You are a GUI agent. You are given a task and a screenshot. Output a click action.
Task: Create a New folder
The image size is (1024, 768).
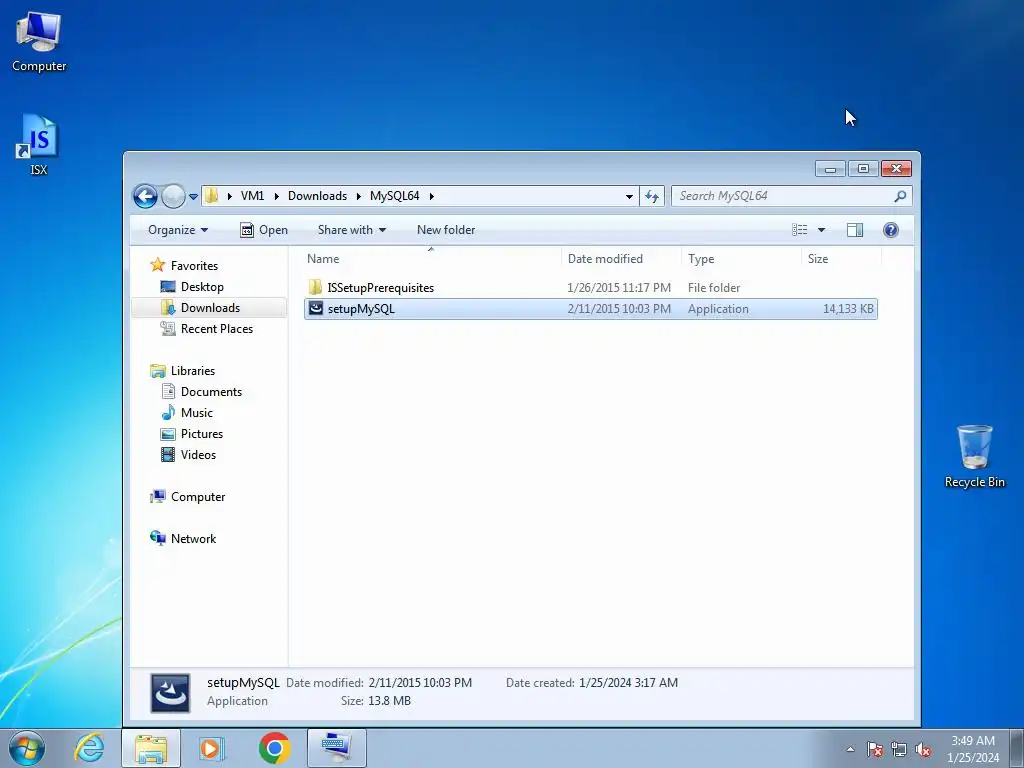446,230
